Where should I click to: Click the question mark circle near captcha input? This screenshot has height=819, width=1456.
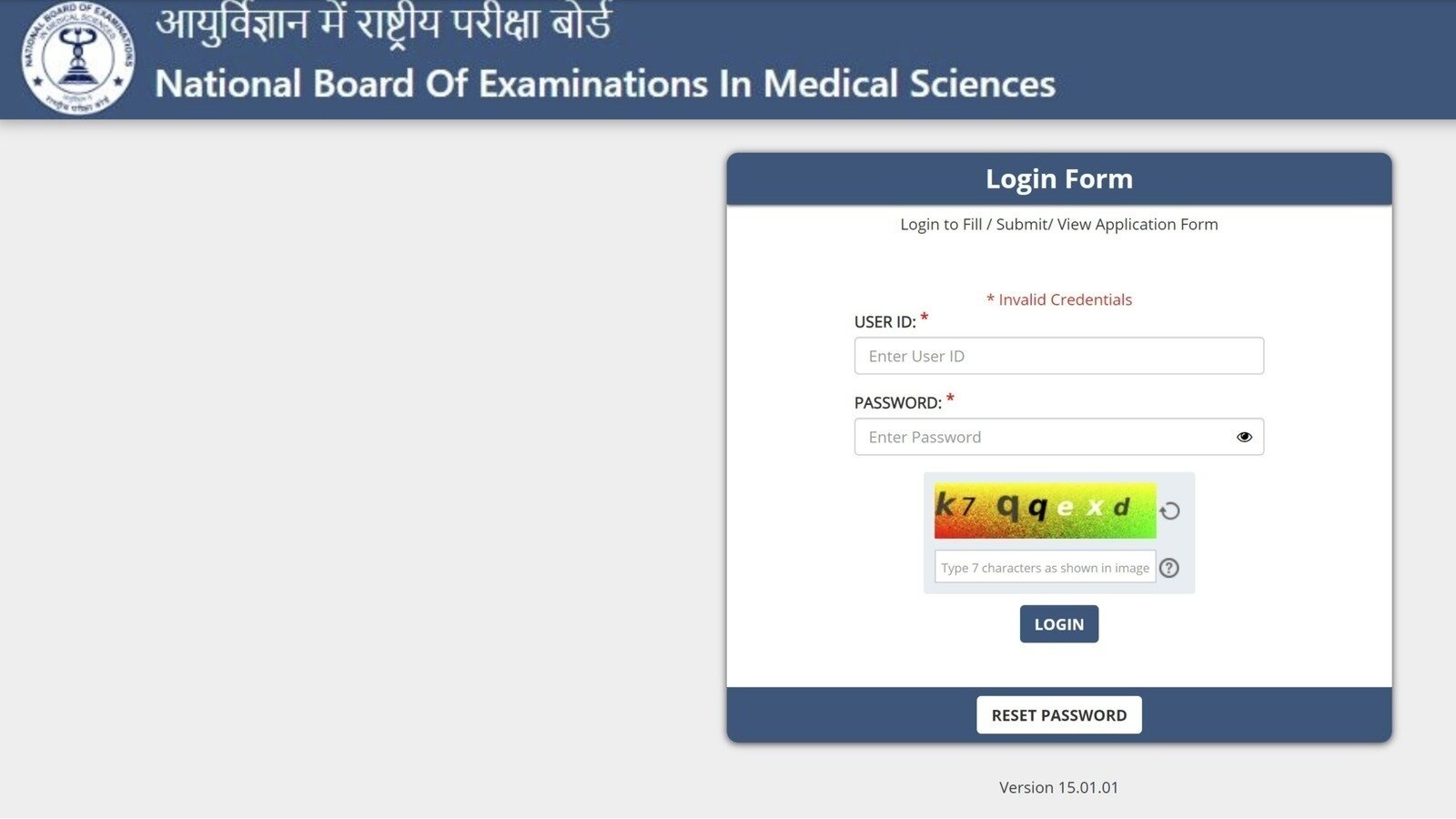(1170, 567)
